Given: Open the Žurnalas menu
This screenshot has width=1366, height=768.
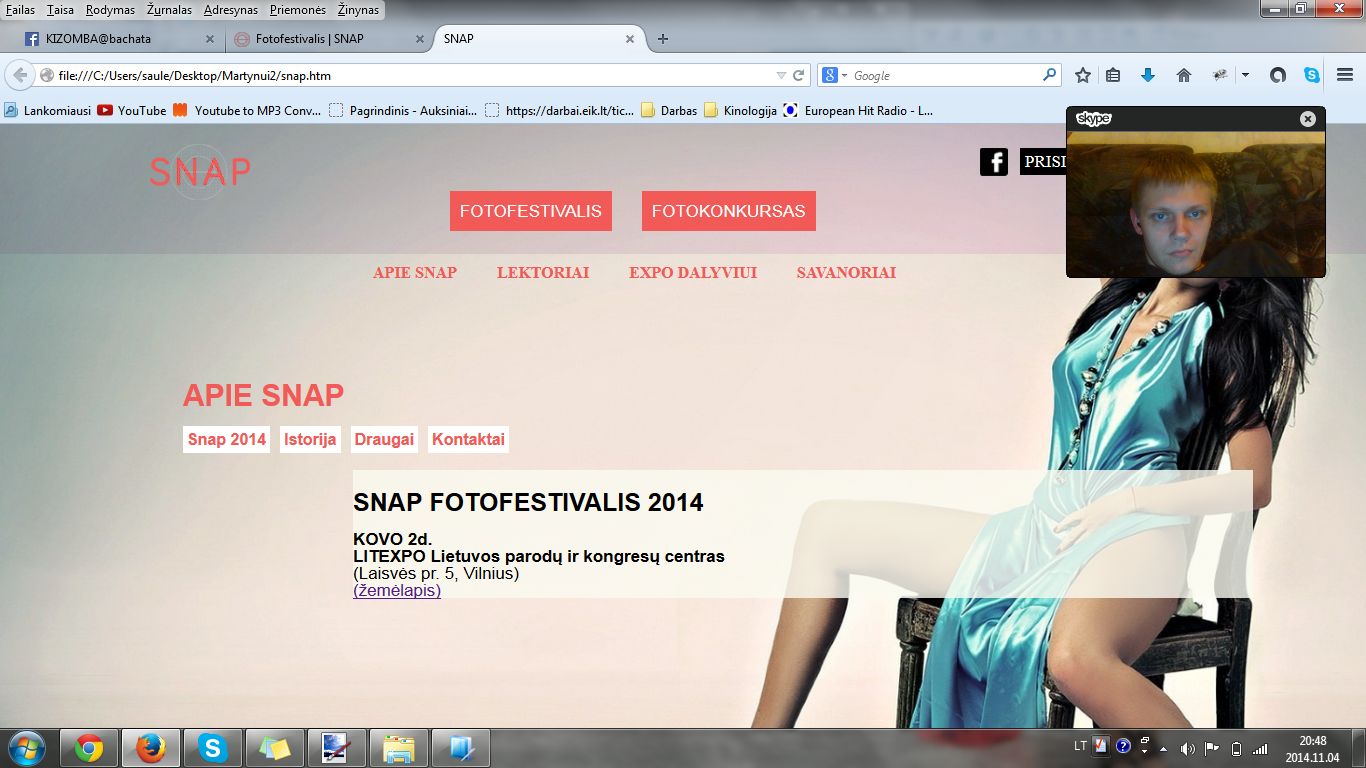Looking at the screenshot, I should click(168, 9).
